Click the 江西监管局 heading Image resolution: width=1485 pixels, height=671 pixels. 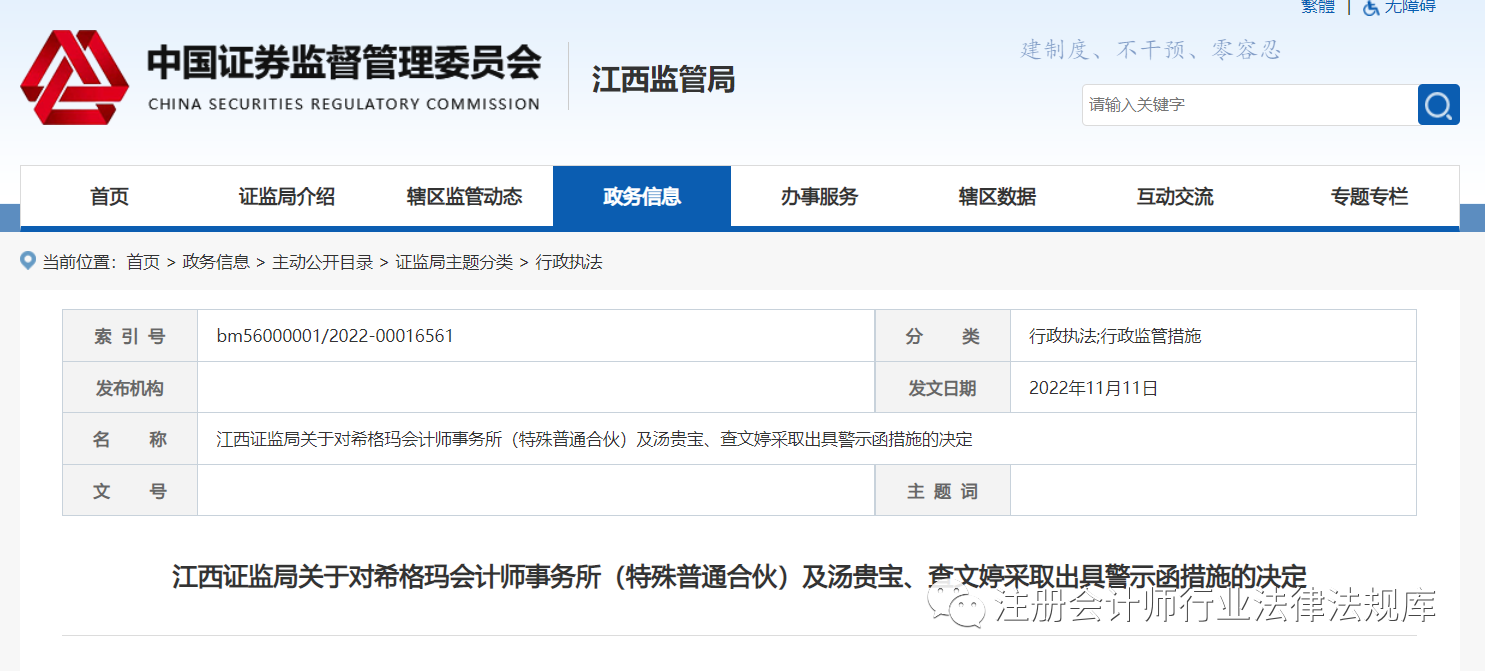click(x=664, y=79)
